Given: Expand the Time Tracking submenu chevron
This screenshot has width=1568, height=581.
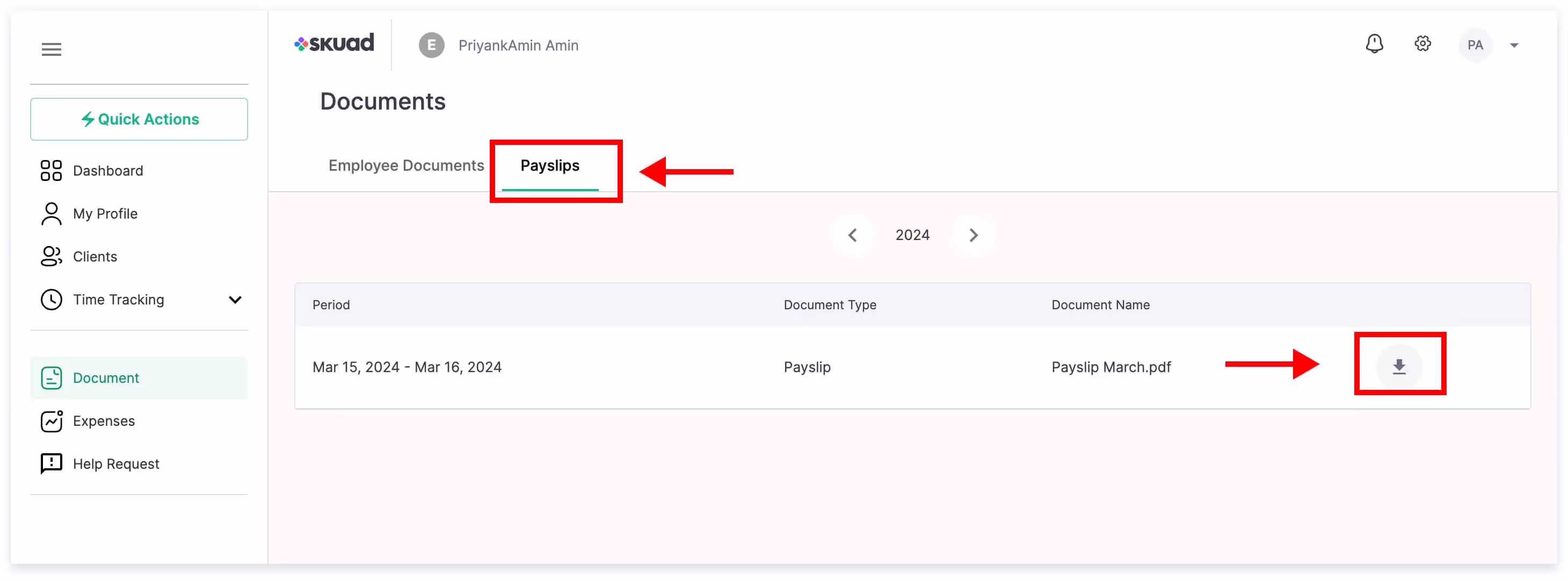Looking at the screenshot, I should click(235, 300).
